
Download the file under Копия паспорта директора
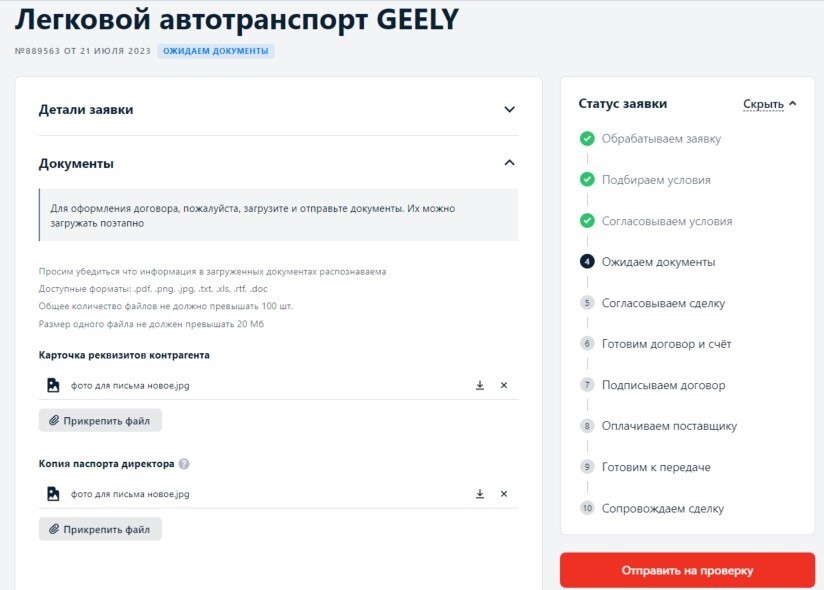[480, 494]
